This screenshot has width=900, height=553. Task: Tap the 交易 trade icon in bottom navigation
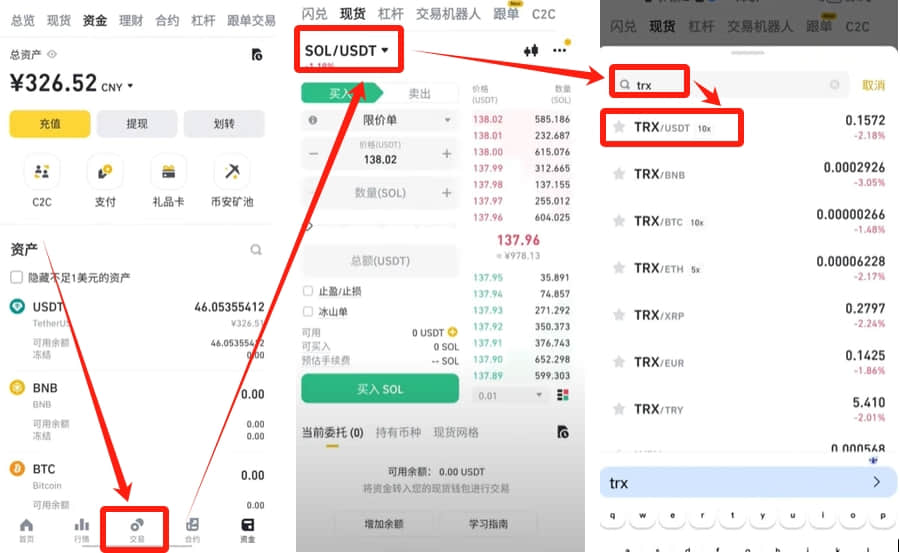coord(137,529)
